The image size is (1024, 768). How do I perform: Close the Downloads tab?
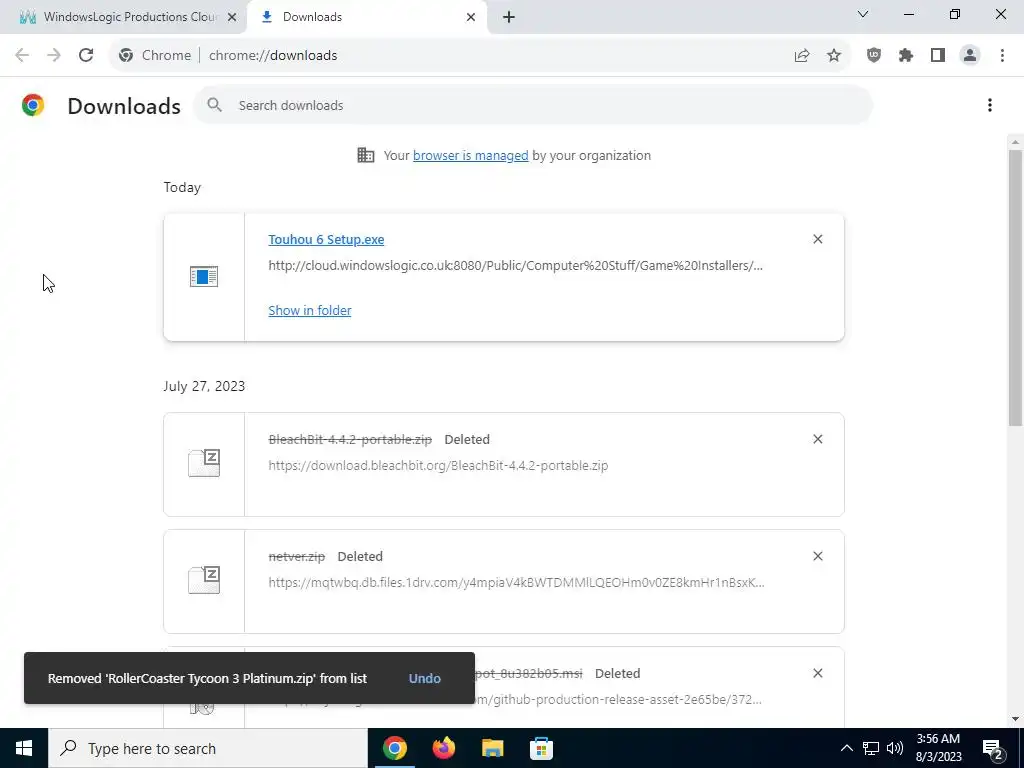471,17
